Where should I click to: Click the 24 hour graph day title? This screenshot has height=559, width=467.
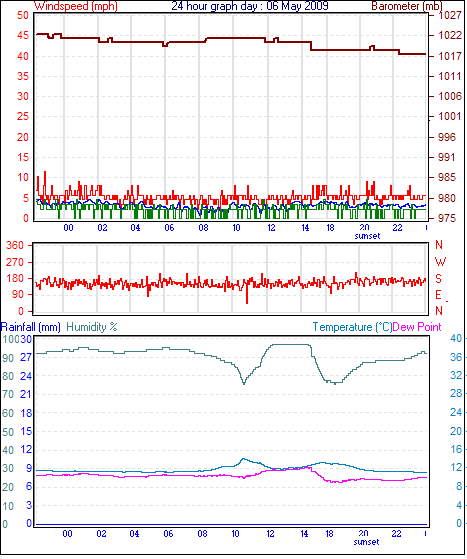point(250,6)
